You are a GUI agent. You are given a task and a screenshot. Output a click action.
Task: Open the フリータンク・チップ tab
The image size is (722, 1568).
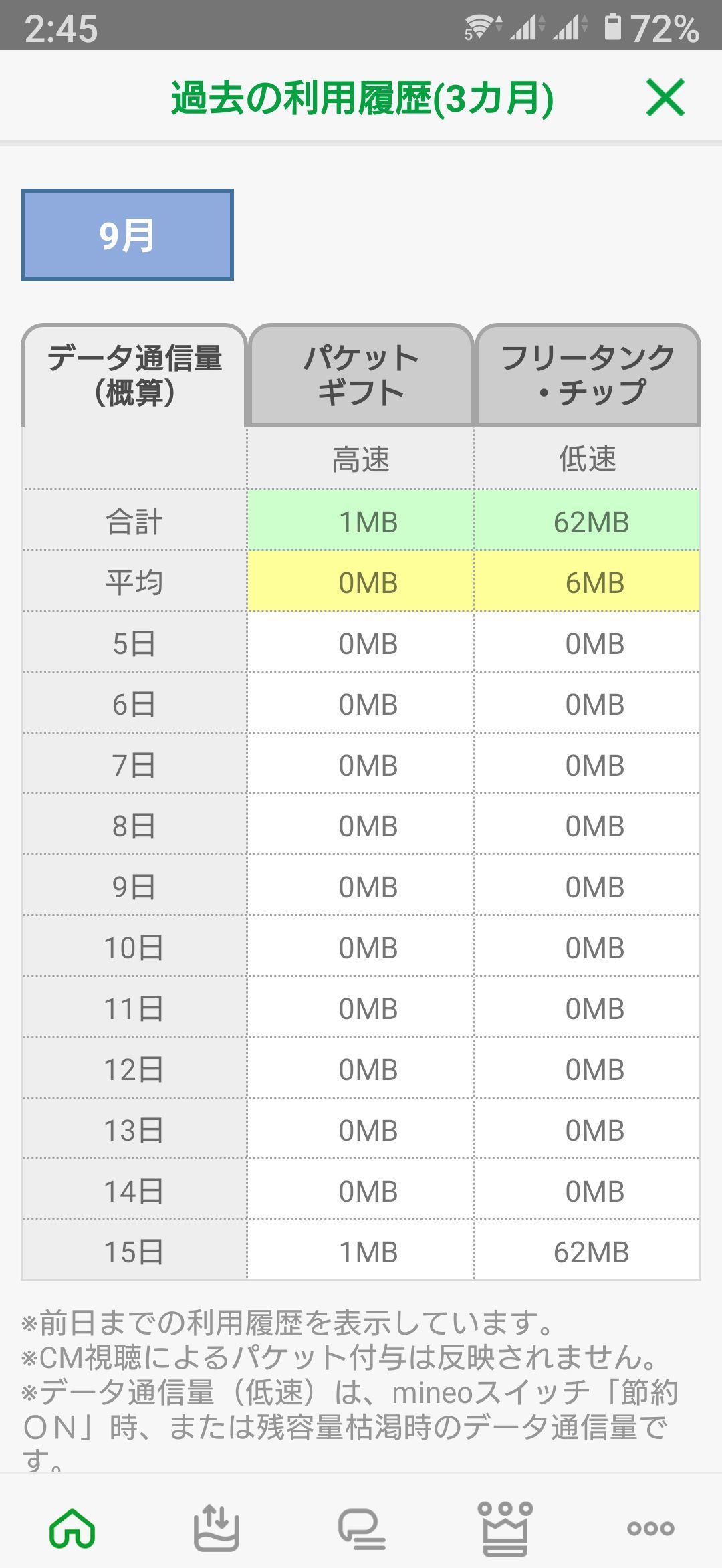(588, 375)
